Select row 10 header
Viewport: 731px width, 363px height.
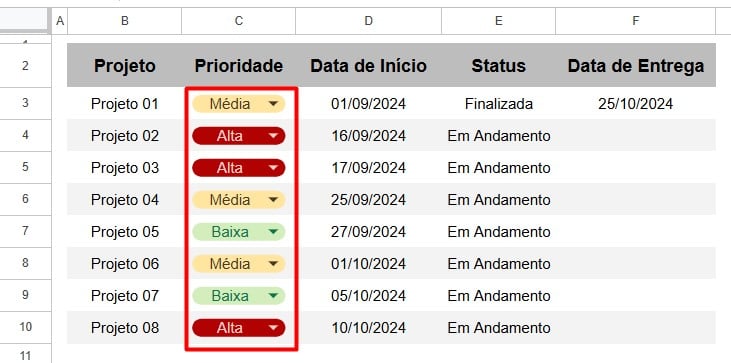(25, 327)
